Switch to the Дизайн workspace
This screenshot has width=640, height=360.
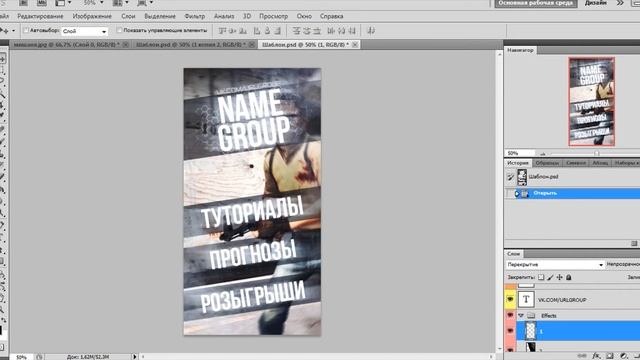pos(595,3)
